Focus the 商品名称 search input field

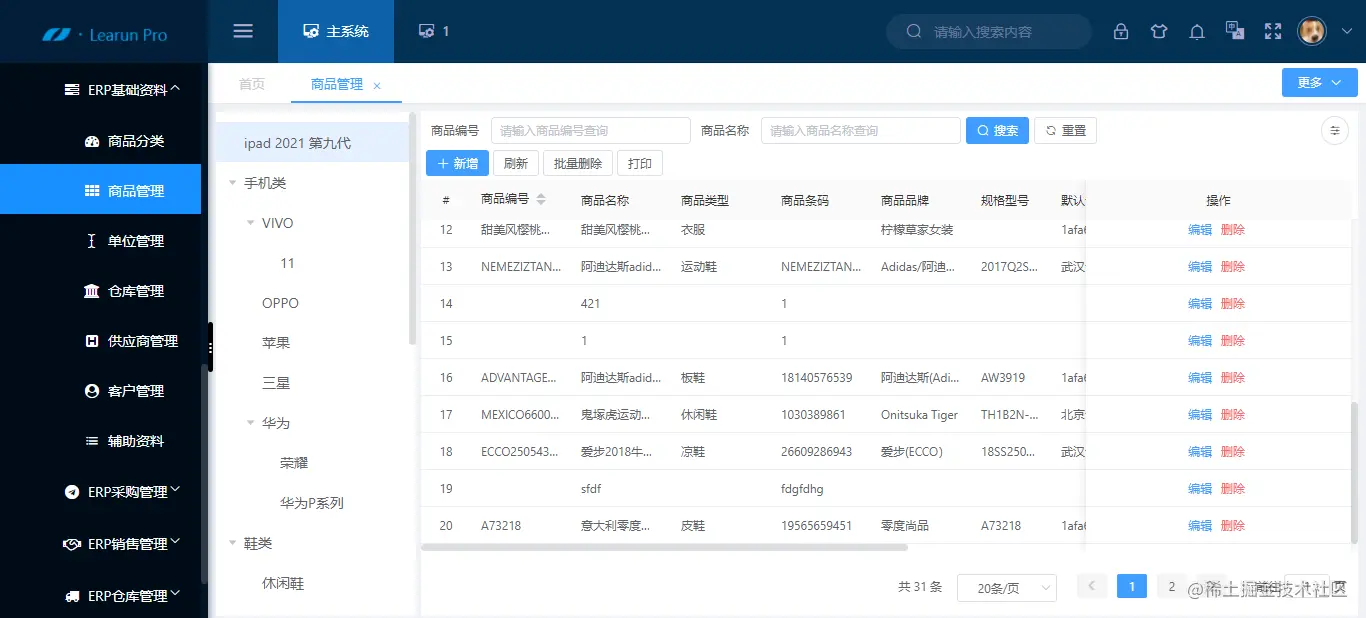coord(860,130)
